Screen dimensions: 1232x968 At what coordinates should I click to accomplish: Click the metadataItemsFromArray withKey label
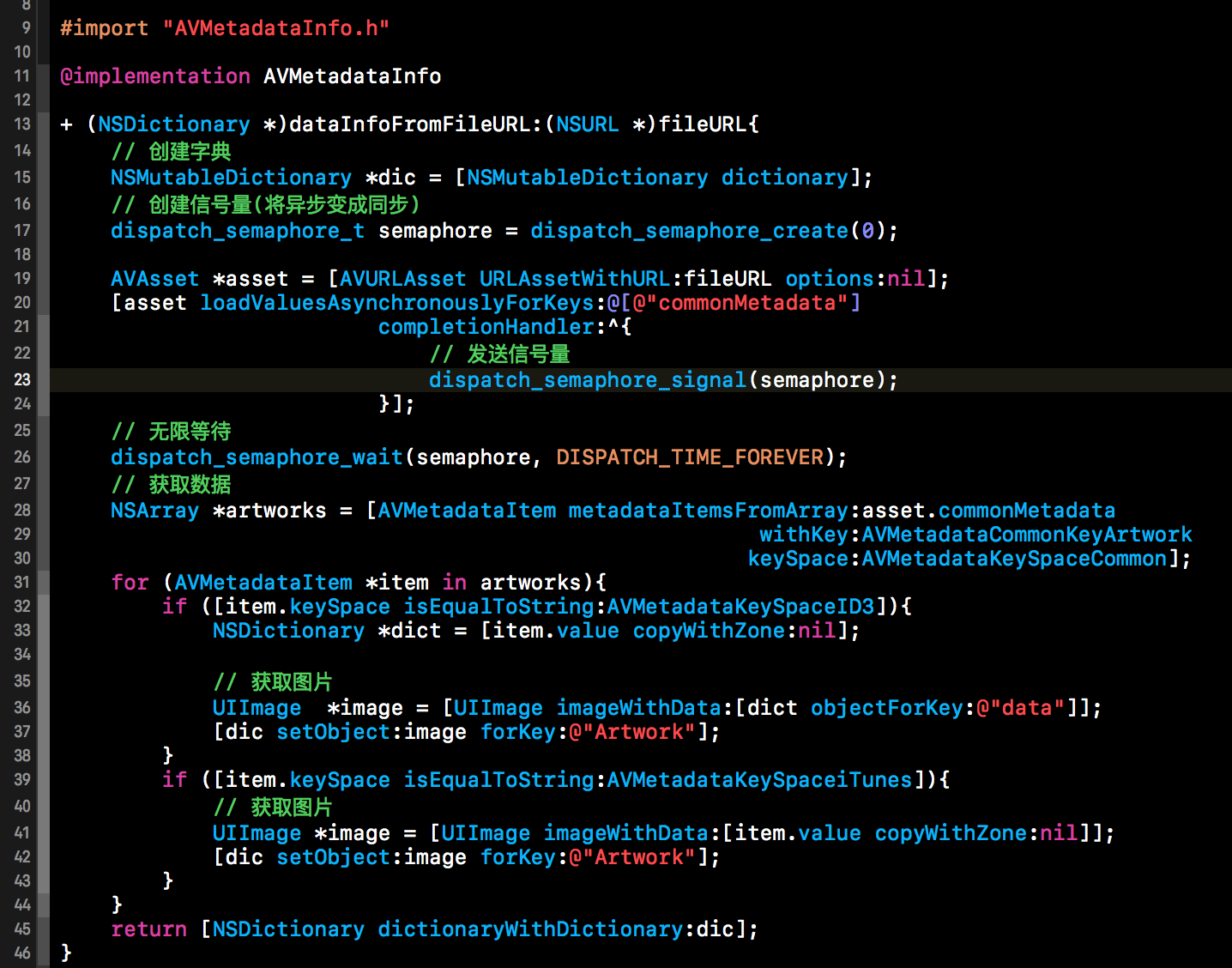click(804, 535)
